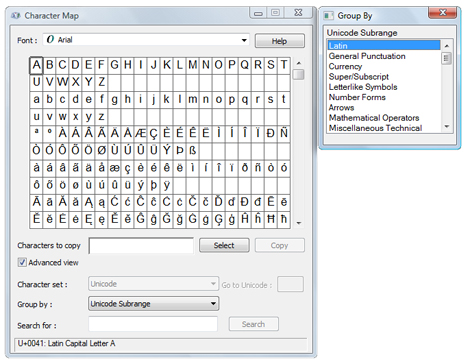Image resolution: width=470 pixels, height=364 pixels.
Task: Select capital letter Z in the grid
Action: [x=101, y=82]
